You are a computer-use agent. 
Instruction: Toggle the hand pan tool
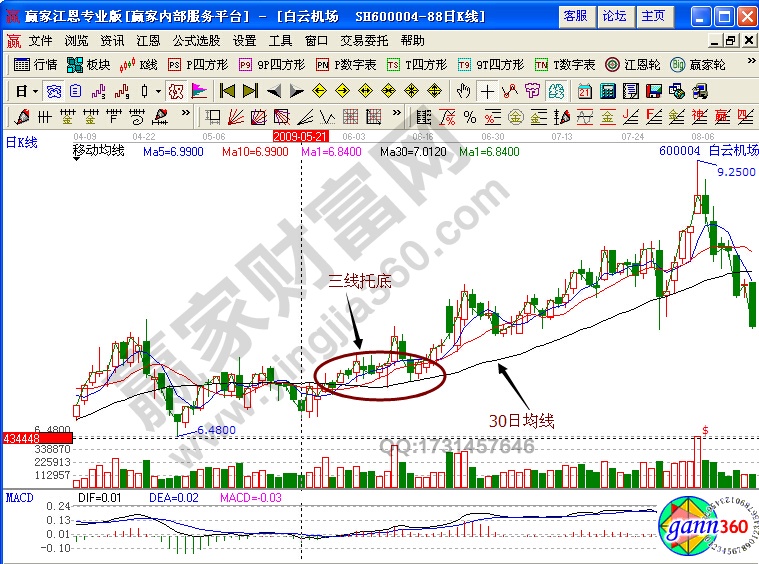click(x=463, y=91)
